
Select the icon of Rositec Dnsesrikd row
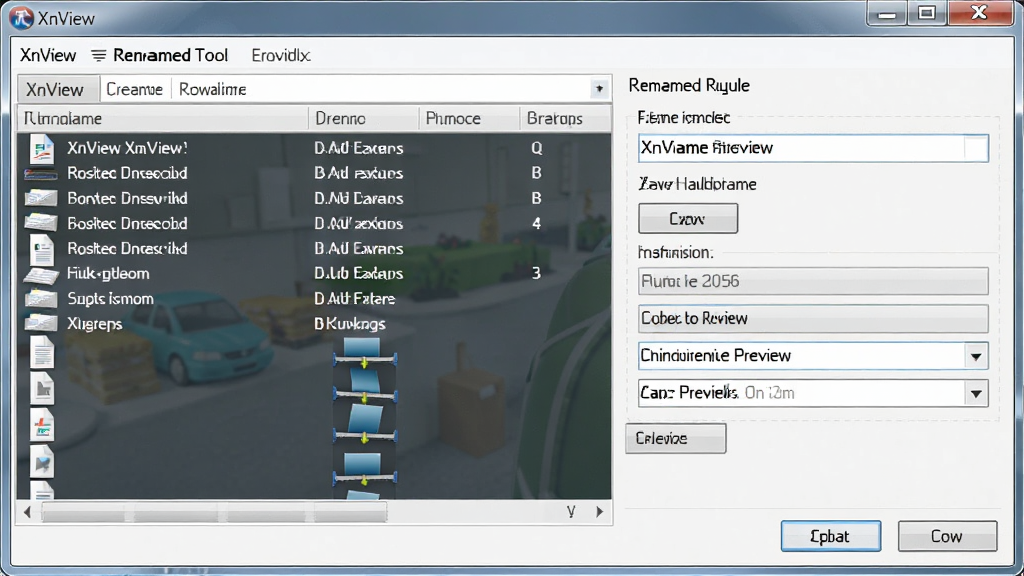click(x=41, y=249)
